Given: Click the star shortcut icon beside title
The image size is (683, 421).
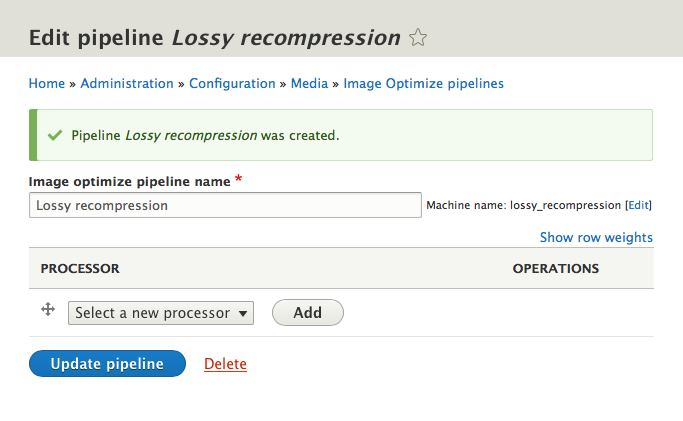Looking at the screenshot, I should coord(418,37).
